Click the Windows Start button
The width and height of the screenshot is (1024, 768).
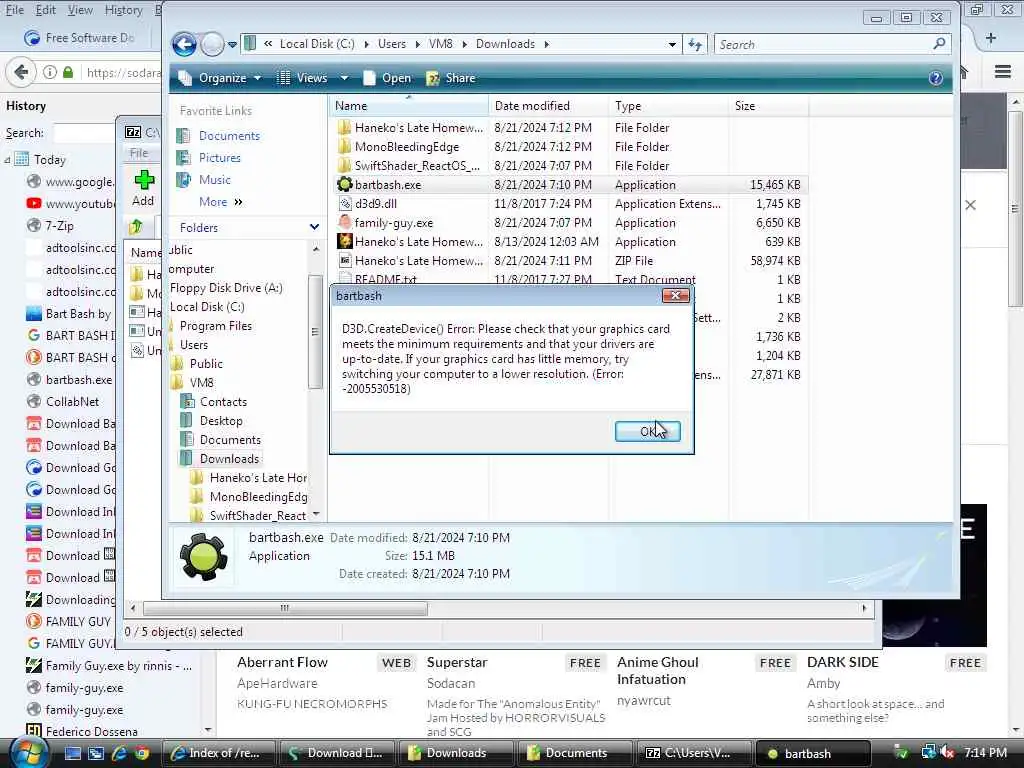pos(27,753)
